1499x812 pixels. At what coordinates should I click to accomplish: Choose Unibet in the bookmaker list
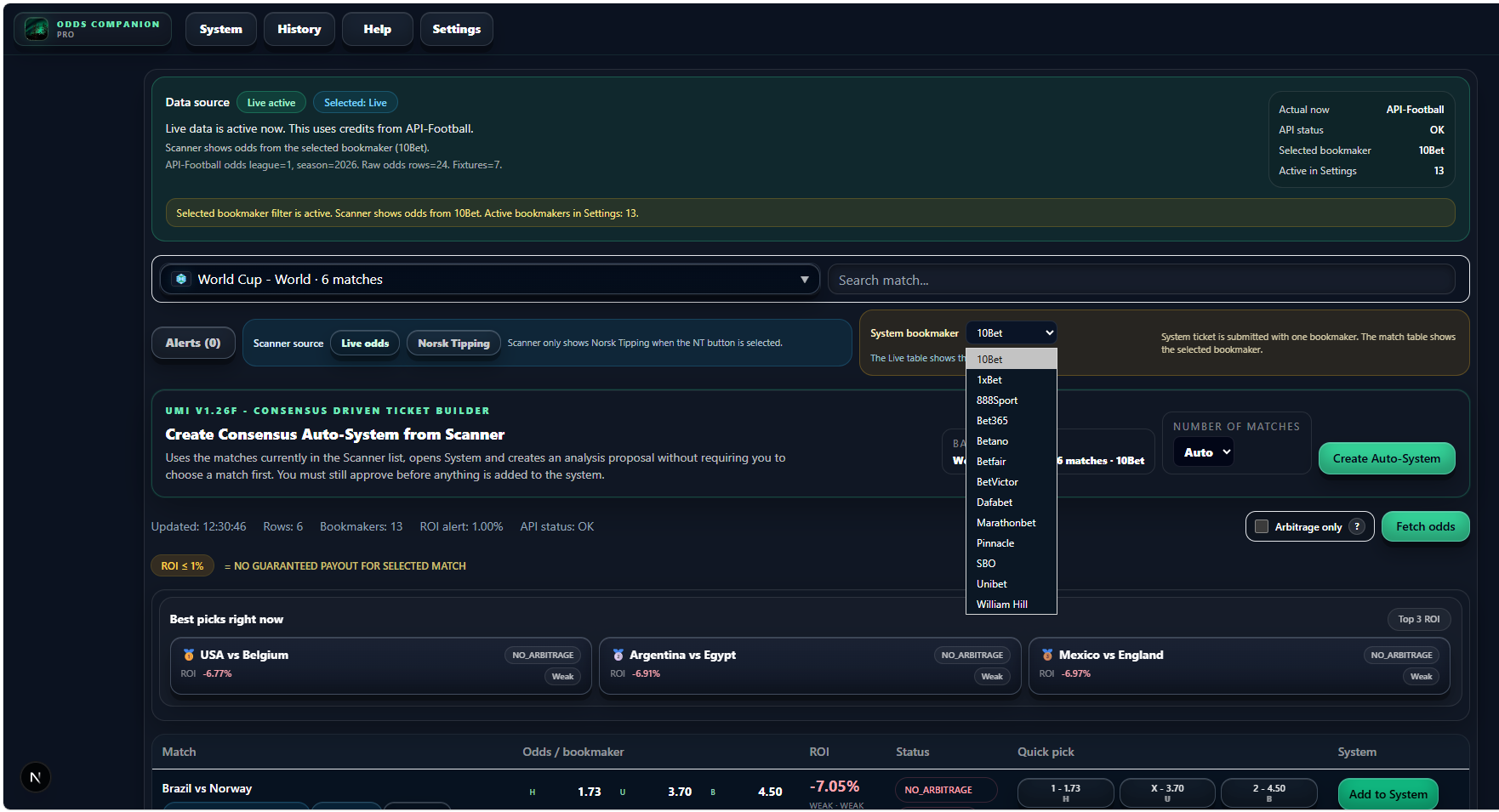(1012, 584)
